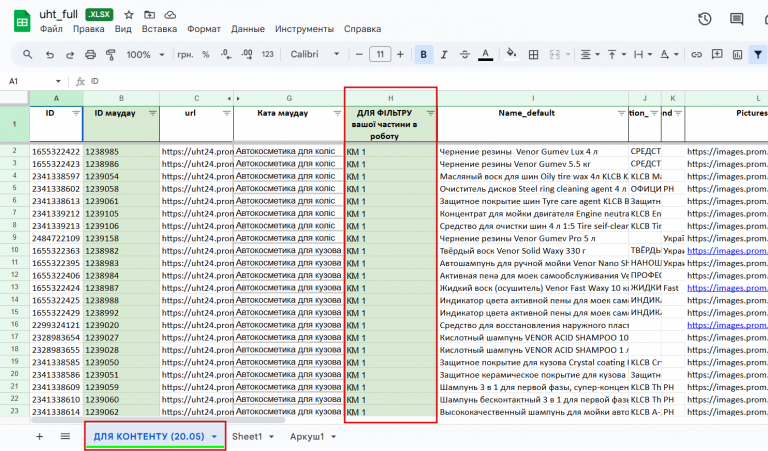Toggle strikethrough formatting
The height and width of the screenshot is (451, 768).
click(x=464, y=54)
